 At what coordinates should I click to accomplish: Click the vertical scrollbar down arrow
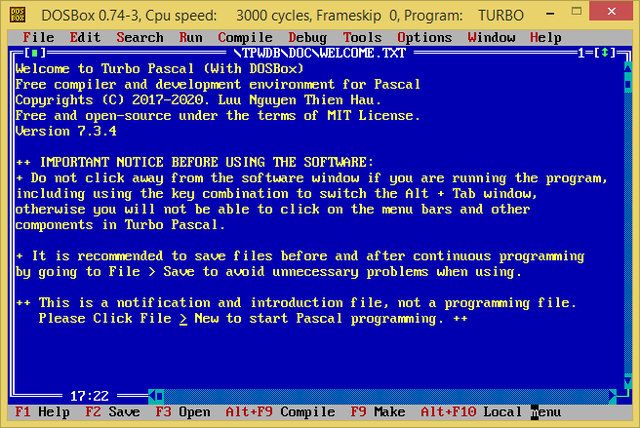(628, 382)
